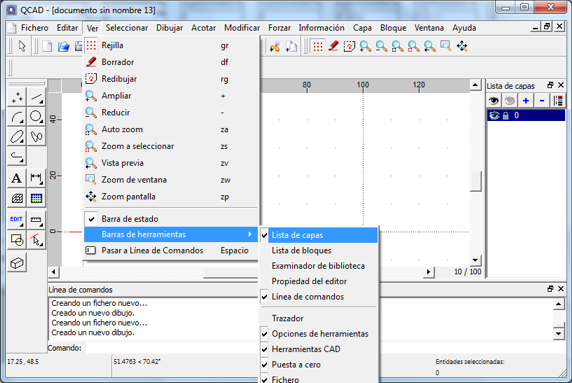Click the Comando input field
This screenshot has height=383, width=572.
pyautogui.click(x=171, y=348)
